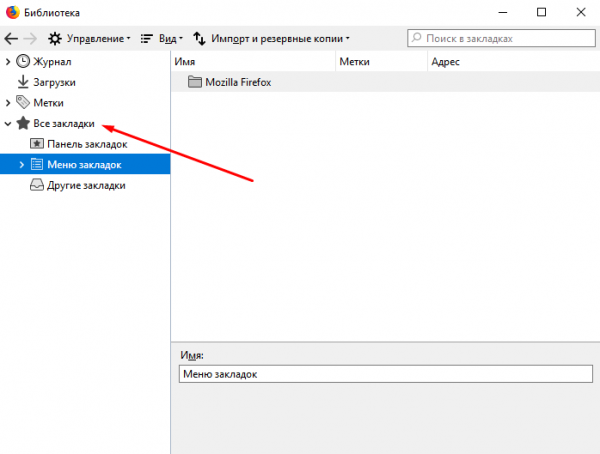Maximize the Библиотека window
Viewport: 600px width, 454px height.
(x=541, y=12)
